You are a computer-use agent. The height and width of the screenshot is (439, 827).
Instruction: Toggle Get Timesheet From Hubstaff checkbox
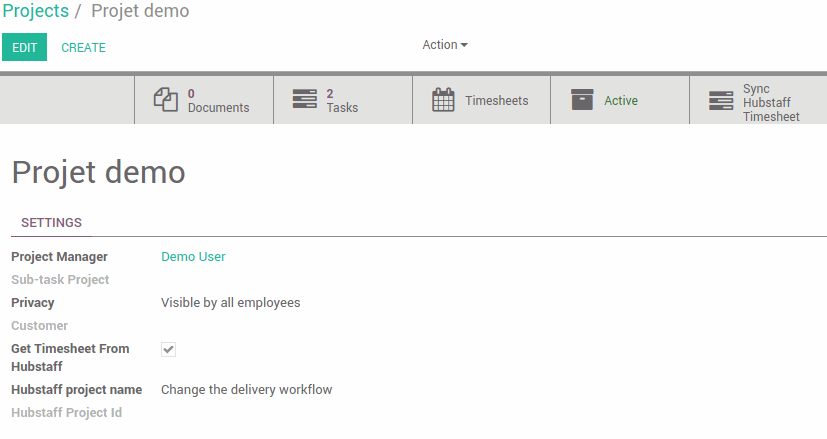point(168,349)
